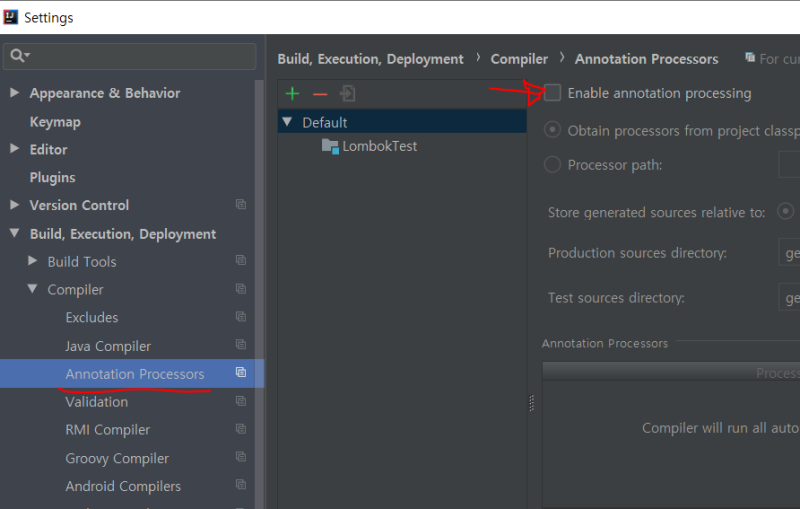The image size is (800, 509).
Task: Click the search magnifier icon in settings
Action: 19,56
